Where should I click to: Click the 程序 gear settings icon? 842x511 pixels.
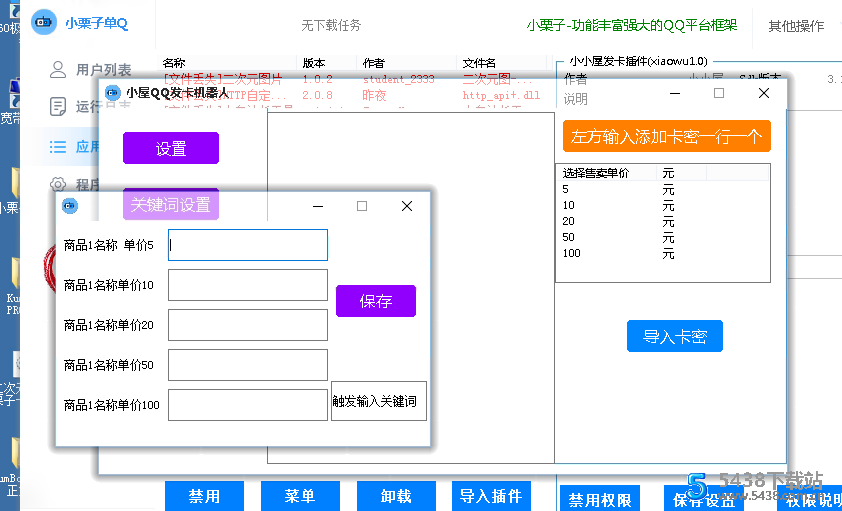(57, 185)
